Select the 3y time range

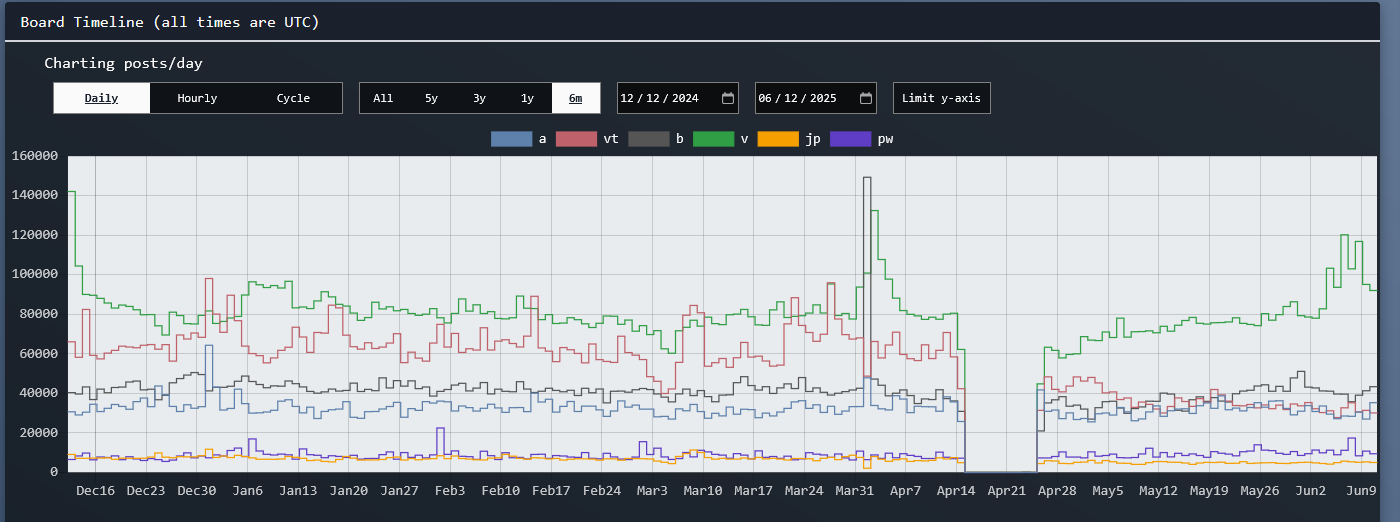tap(479, 98)
